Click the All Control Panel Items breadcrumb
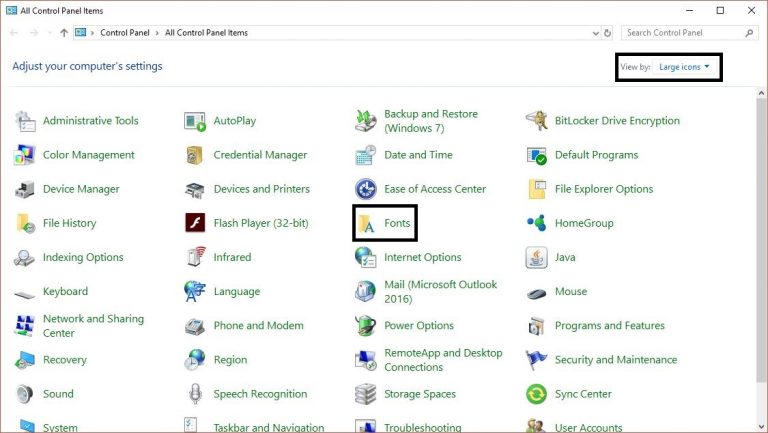The height and width of the screenshot is (433, 768). pos(206,33)
